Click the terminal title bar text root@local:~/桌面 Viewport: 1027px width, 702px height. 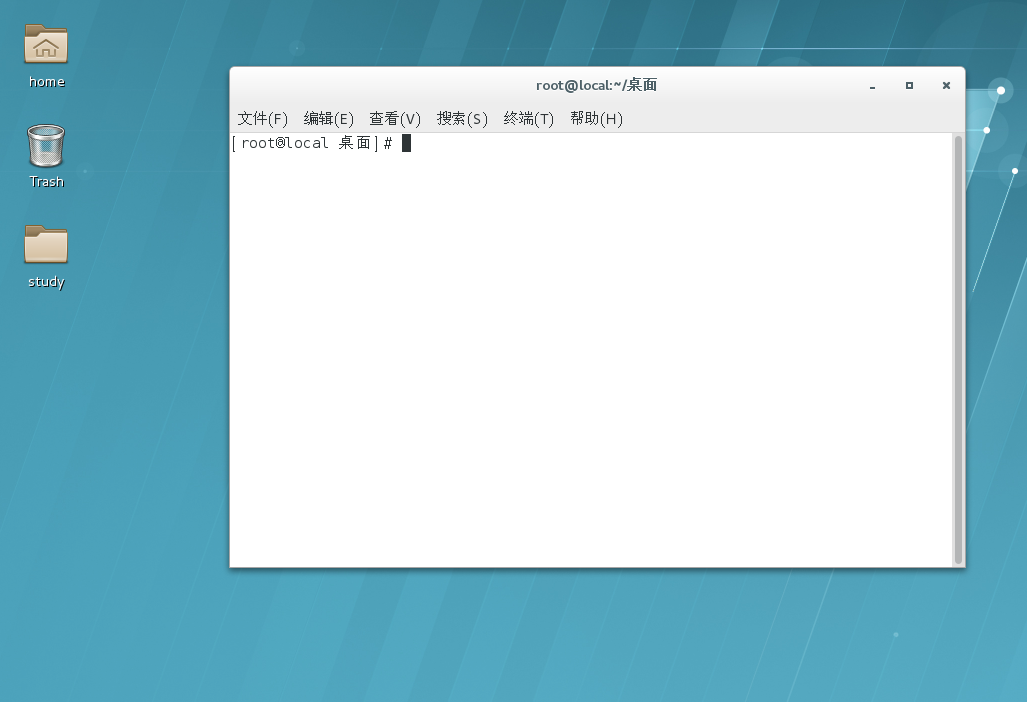[596, 85]
